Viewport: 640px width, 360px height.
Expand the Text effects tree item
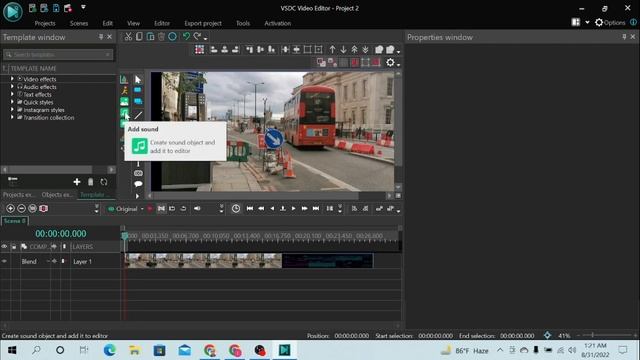pos(12,94)
